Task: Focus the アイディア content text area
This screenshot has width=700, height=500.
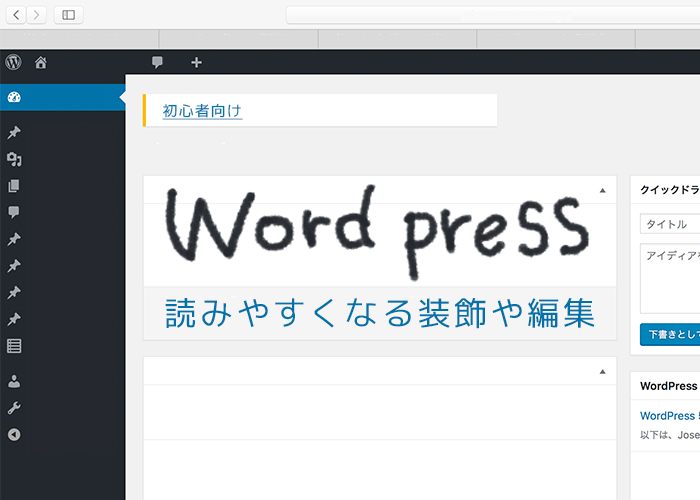Action: [670, 278]
